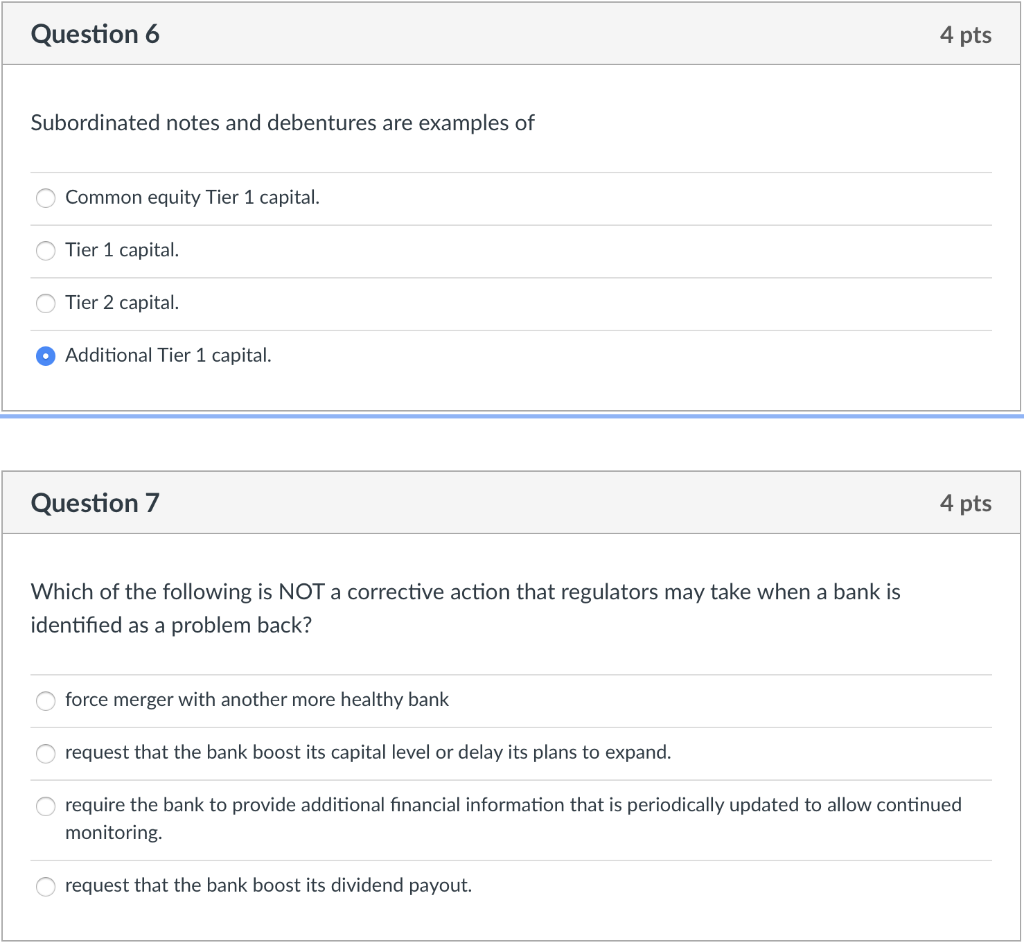Click the force merger answer text
This screenshot has width=1024, height=945.
coord(256,700)
